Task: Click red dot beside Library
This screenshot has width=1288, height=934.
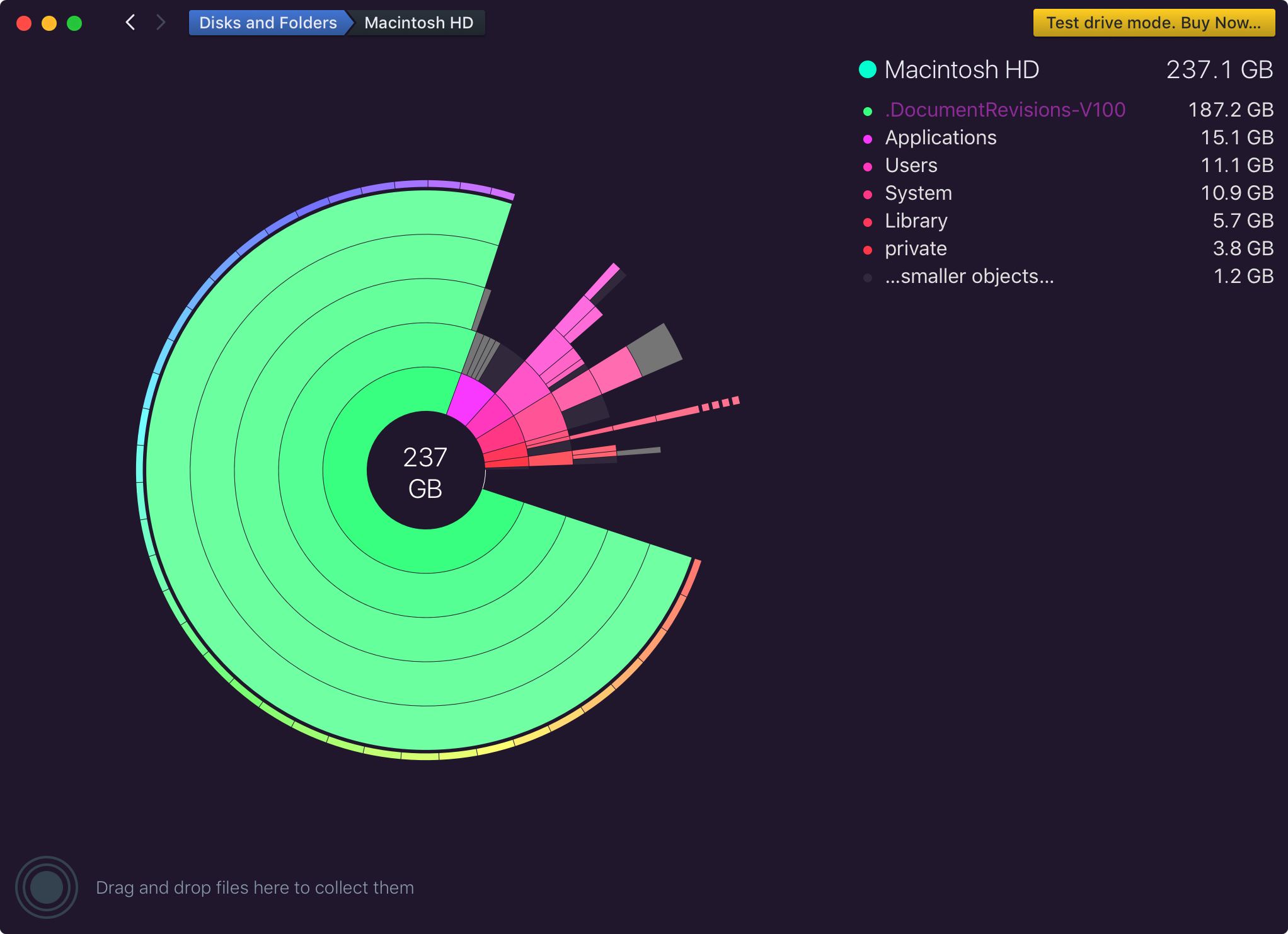Action: pyautogui.click(x=868, y=222)
